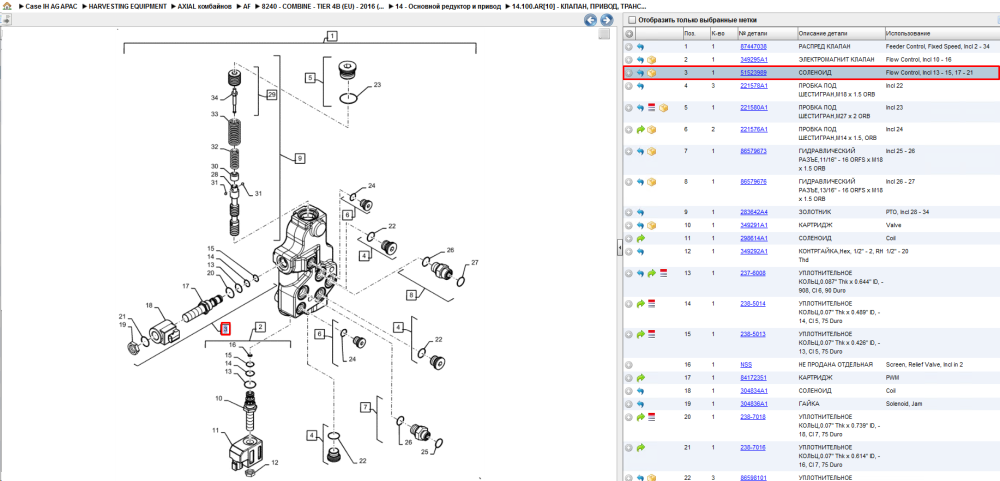The width and height of the screenshot is (1000, 481).
Task: Select callout 2 box in the diagram
Action: 260,328
